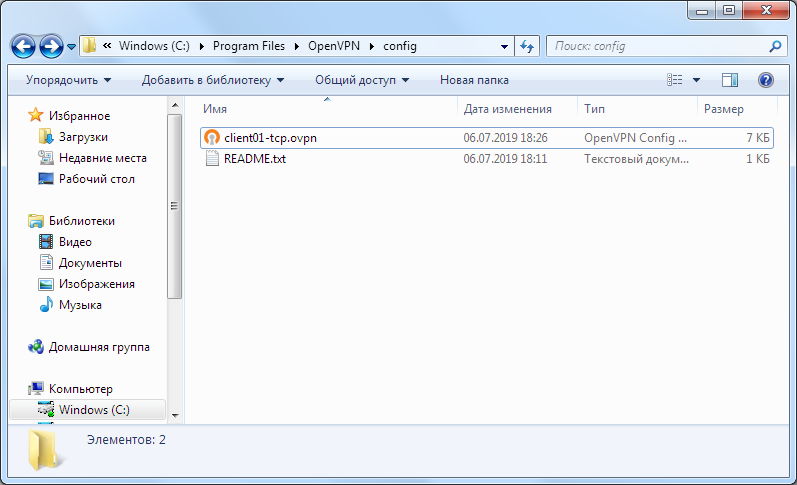Select Program Files in the address path
Image resolution: width=797 pixels, height=485 pixels.
[249, 46]
